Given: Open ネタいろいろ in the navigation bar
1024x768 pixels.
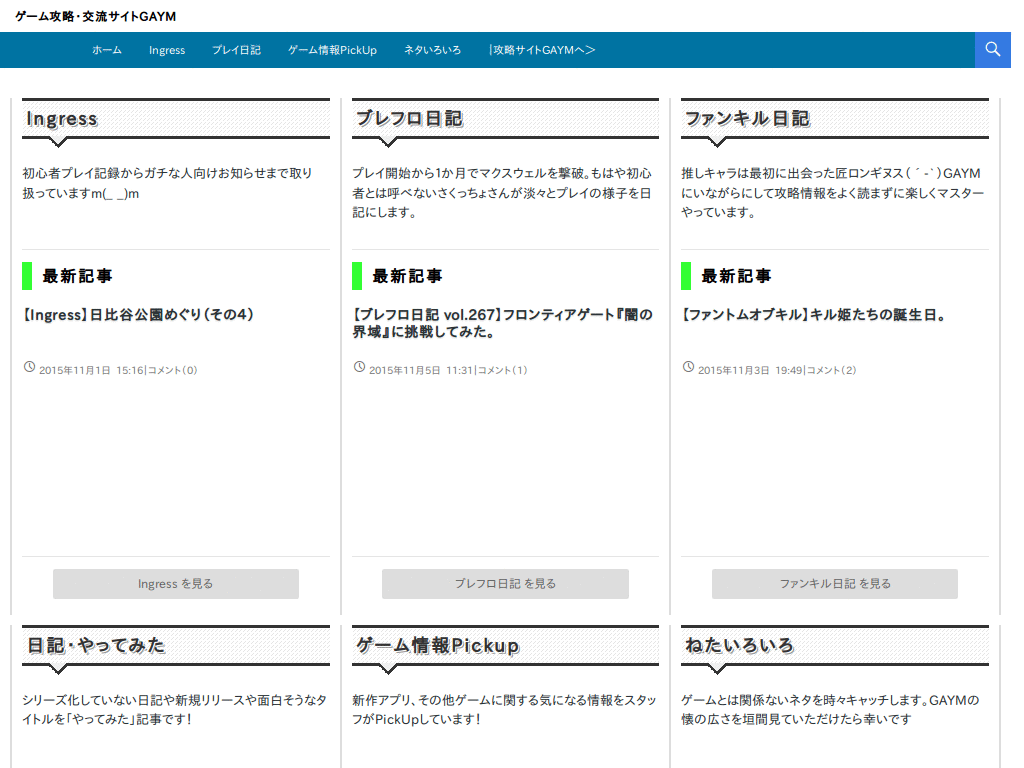Looking at the screenshot, I should (432, 50).
